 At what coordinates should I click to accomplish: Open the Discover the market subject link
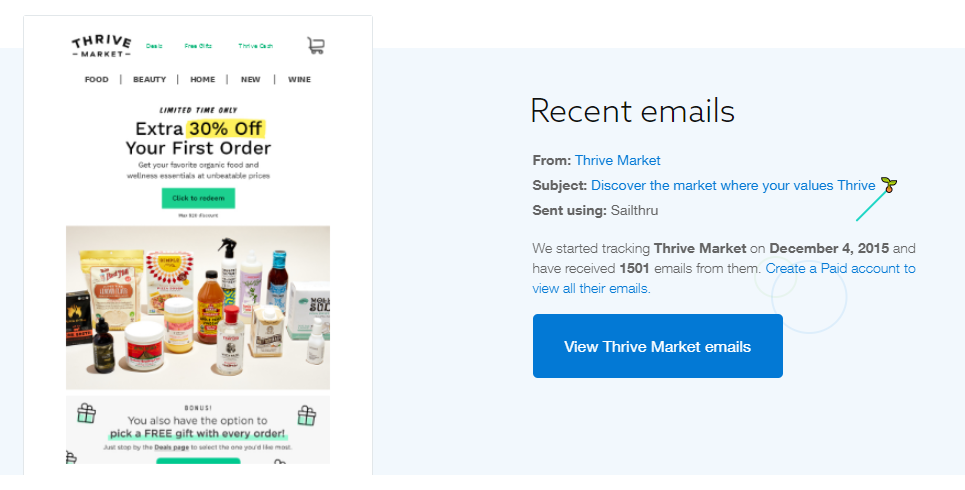click(733, 185)
